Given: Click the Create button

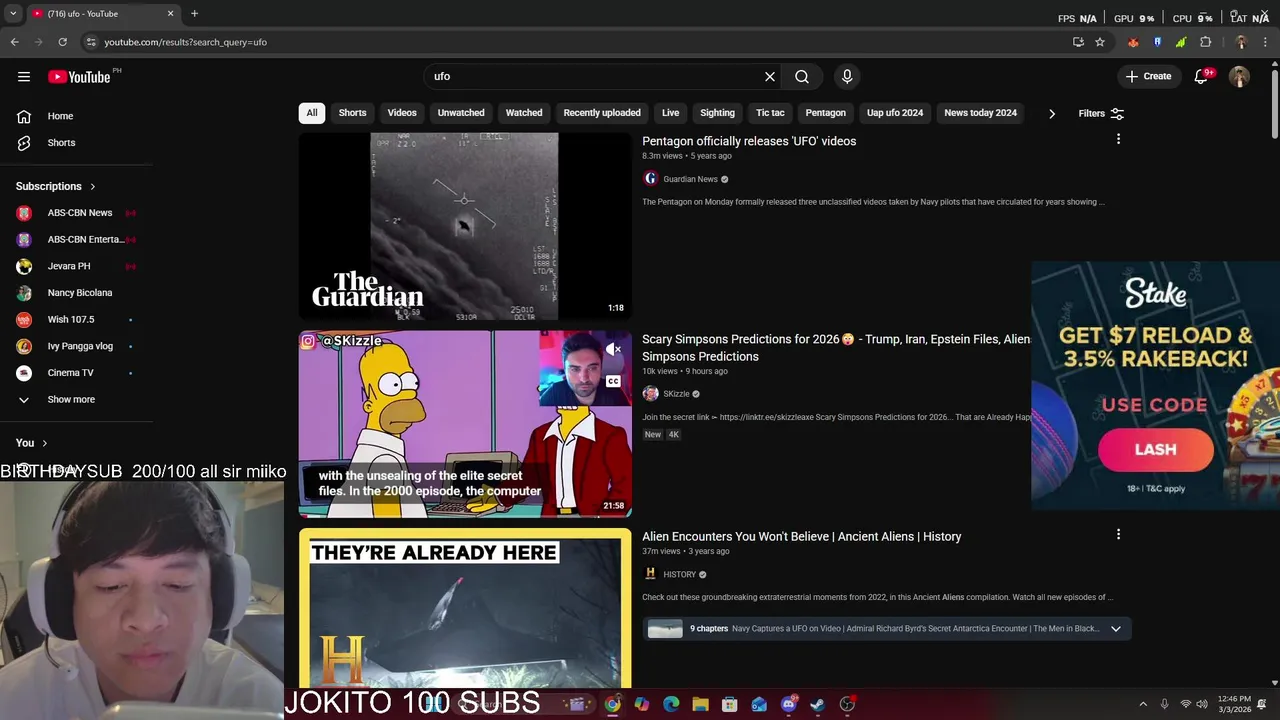Looking at the screenshot, I should click(1148, 77).
